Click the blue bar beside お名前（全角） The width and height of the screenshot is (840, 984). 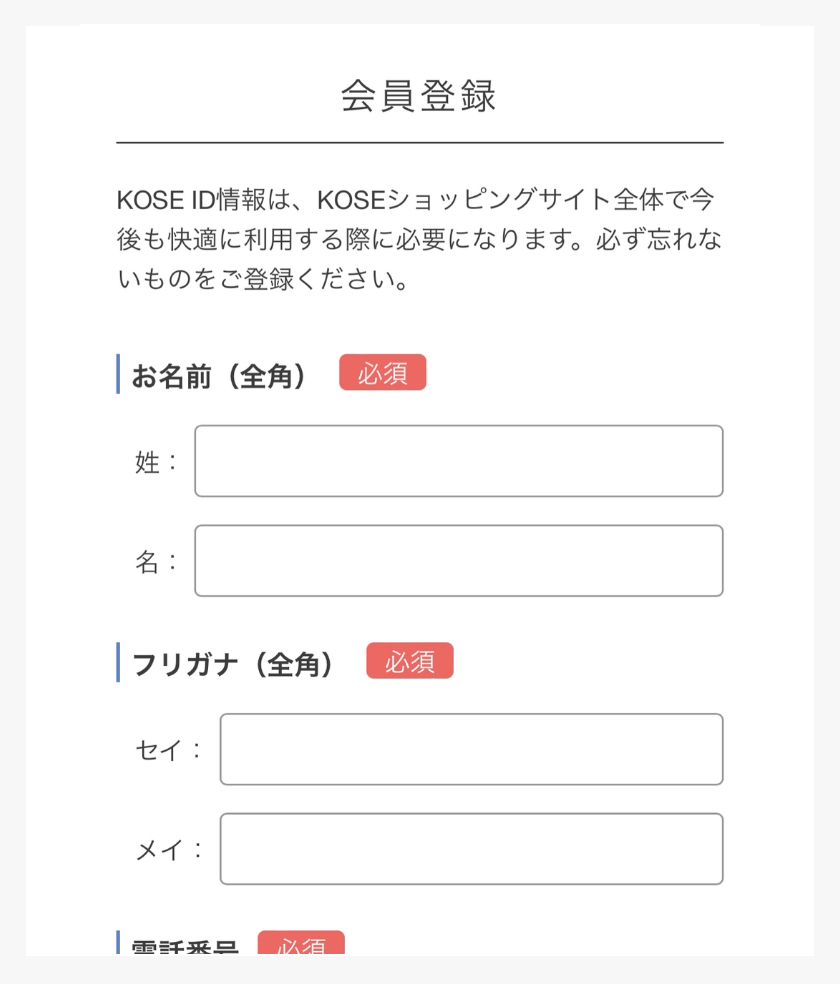point(117,372)
